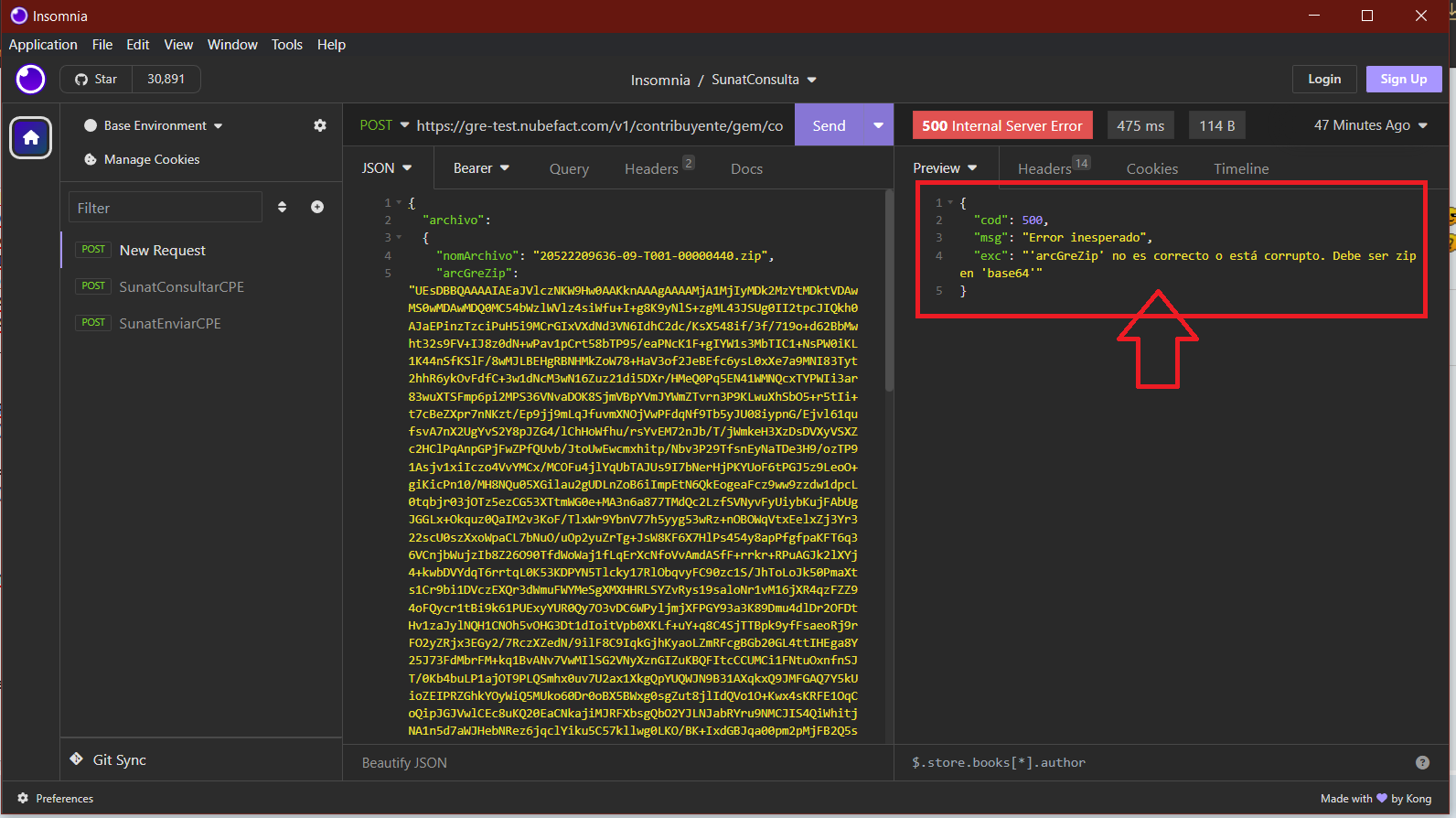1456x818 pixels.
Task: Click the Git Sync icon
Action: 77,759
